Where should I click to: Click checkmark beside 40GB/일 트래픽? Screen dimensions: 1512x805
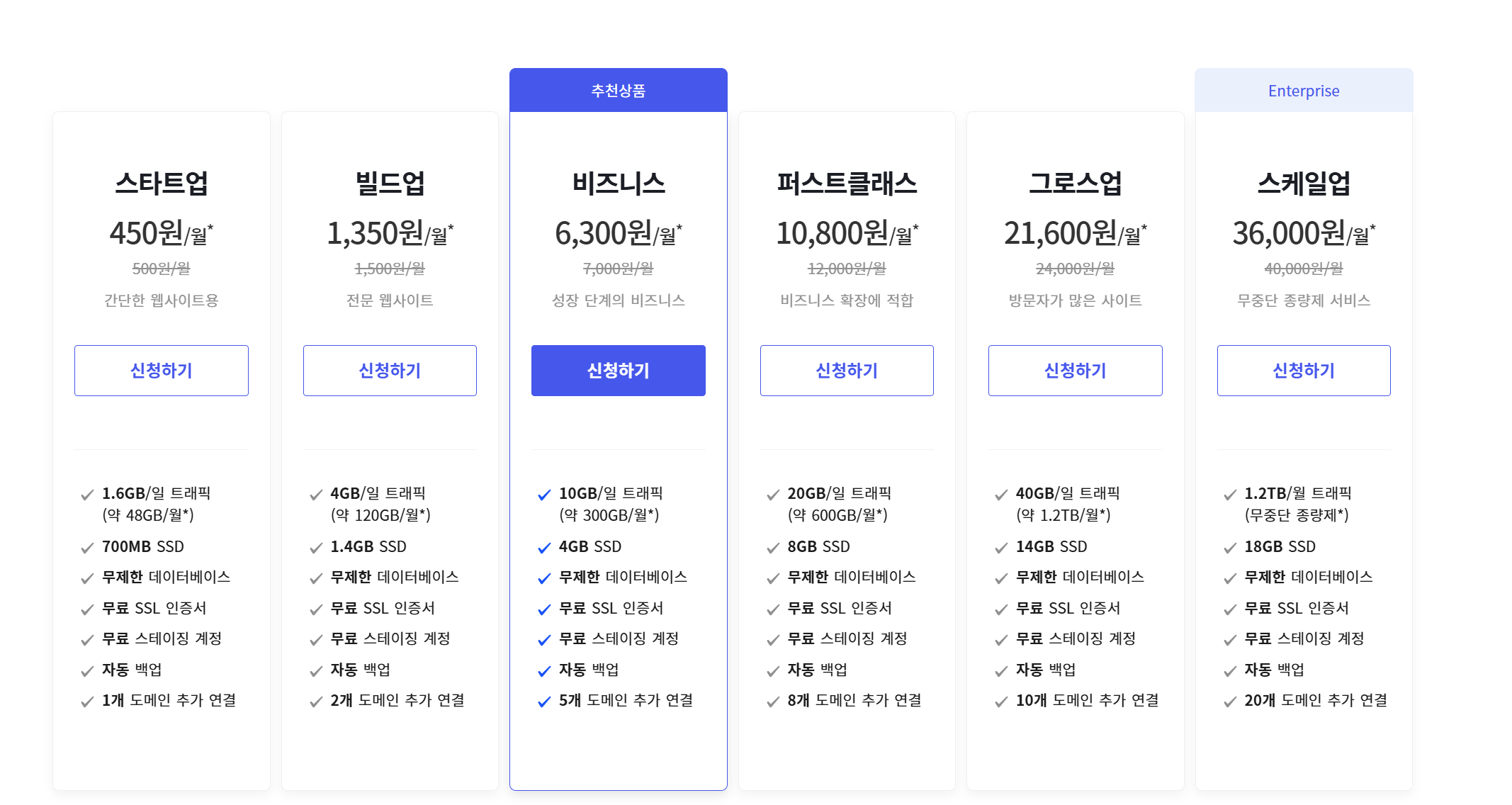(1001, 495)
